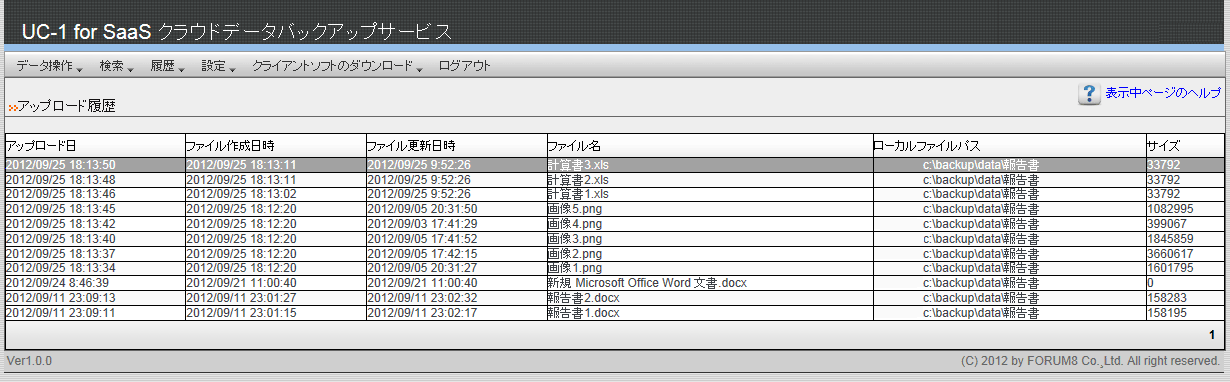
Task: Open the 検索 menu
Action: click(111, 66)
